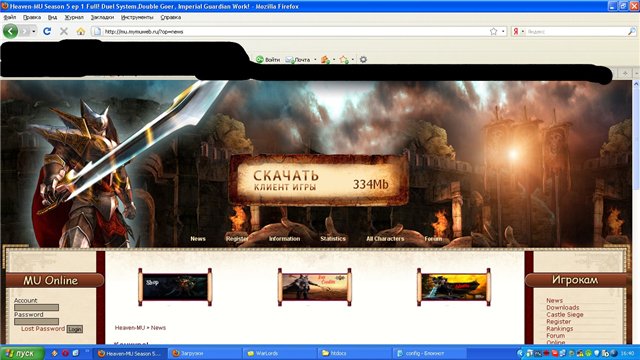Expand the Почта dropdown arrow
The height and width of the screenshot is (360, 640).
point(315,60)
